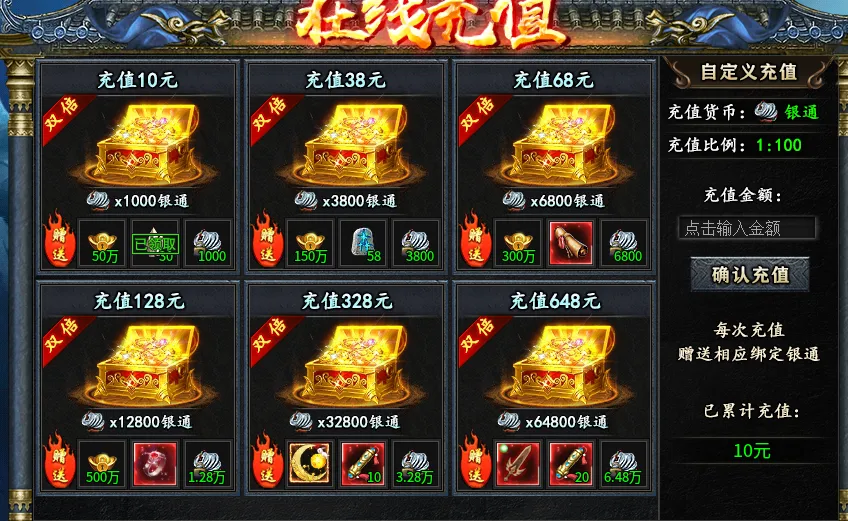Click the 确认充值 confirm button
Screen dimensions: 848x521
750,275
